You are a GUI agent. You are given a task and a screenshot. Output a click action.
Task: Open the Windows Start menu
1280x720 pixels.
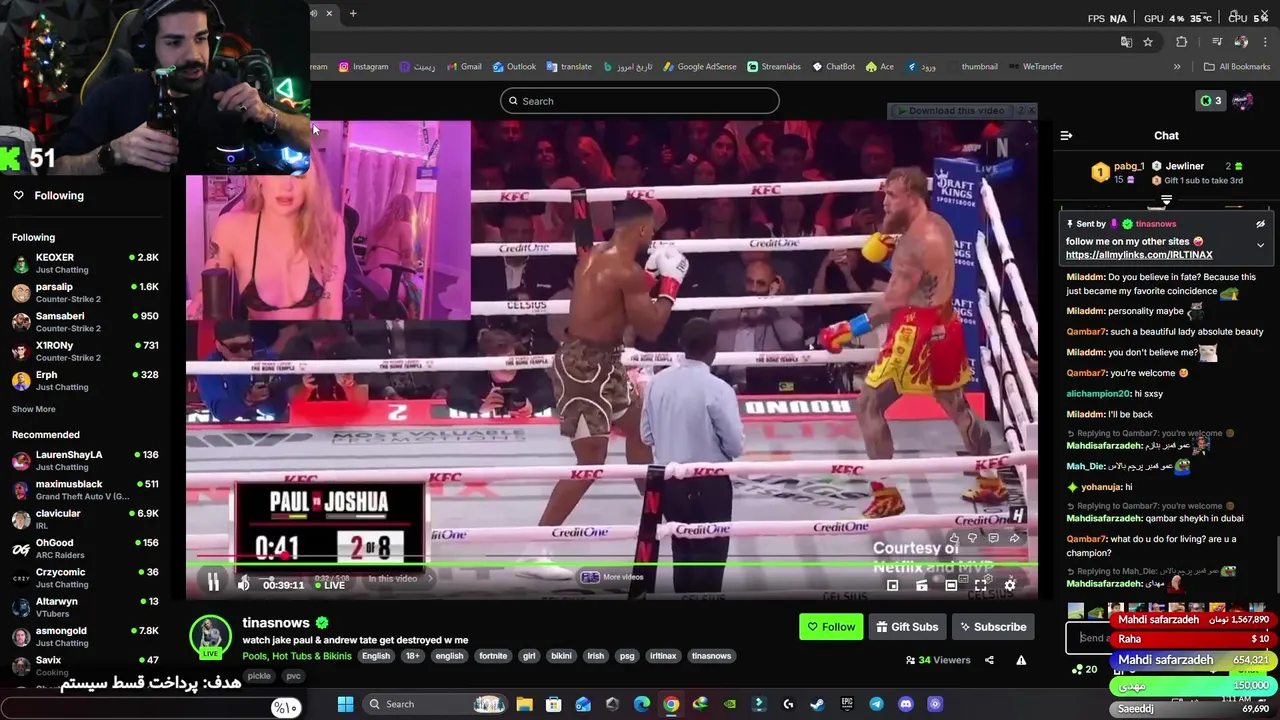345,704
